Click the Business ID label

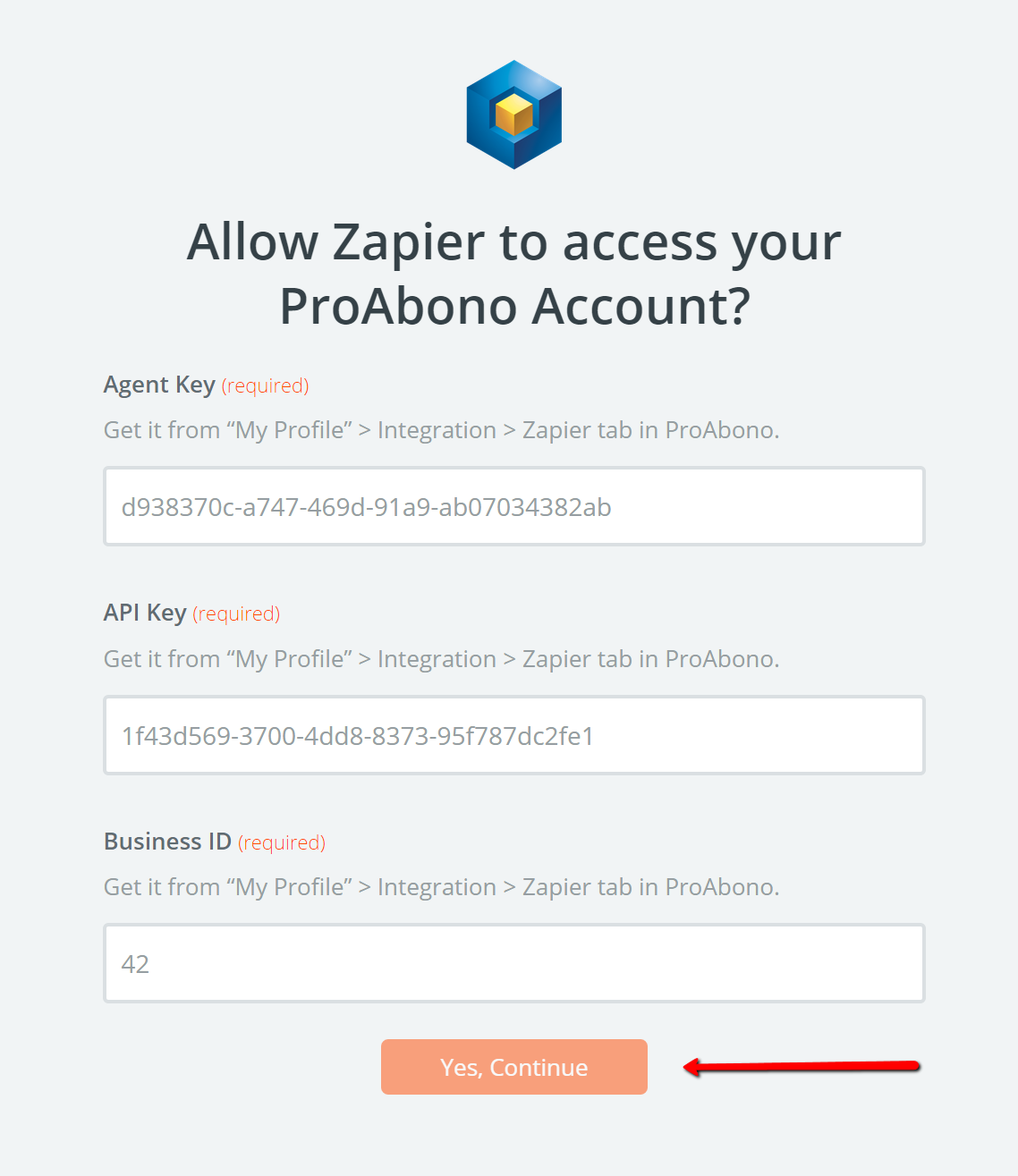coord(167,842)
